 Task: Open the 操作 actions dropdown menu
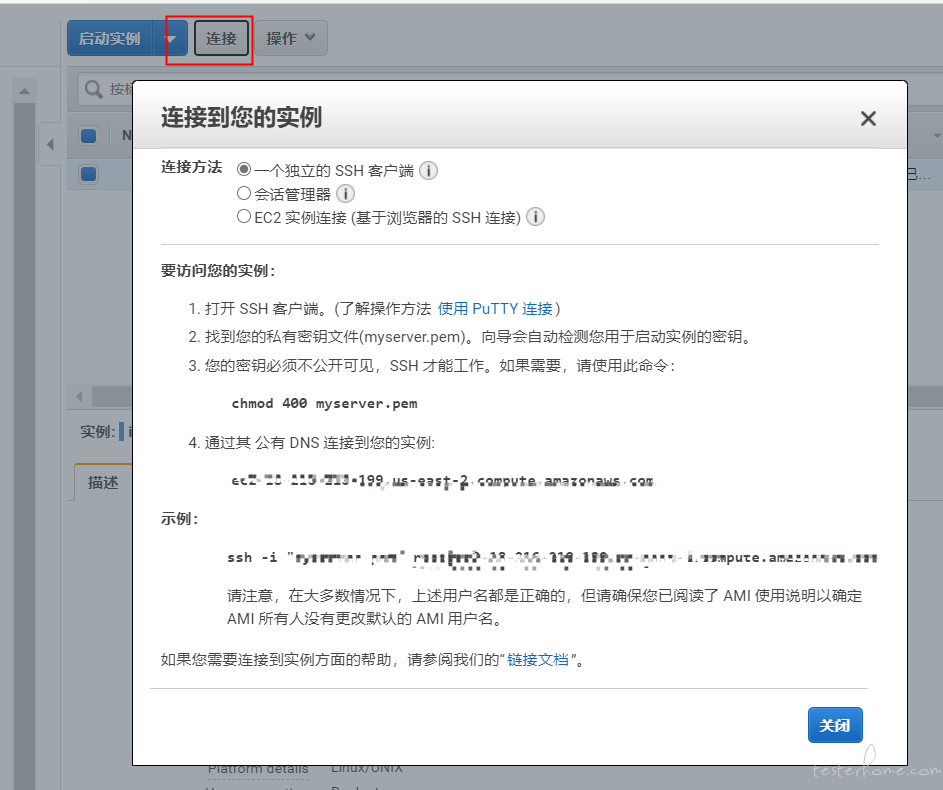tap(291, 38)
